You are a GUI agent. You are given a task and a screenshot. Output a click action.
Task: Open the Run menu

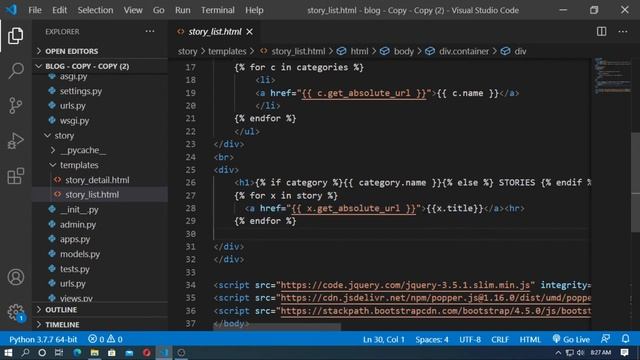click(x=182, y=10)
